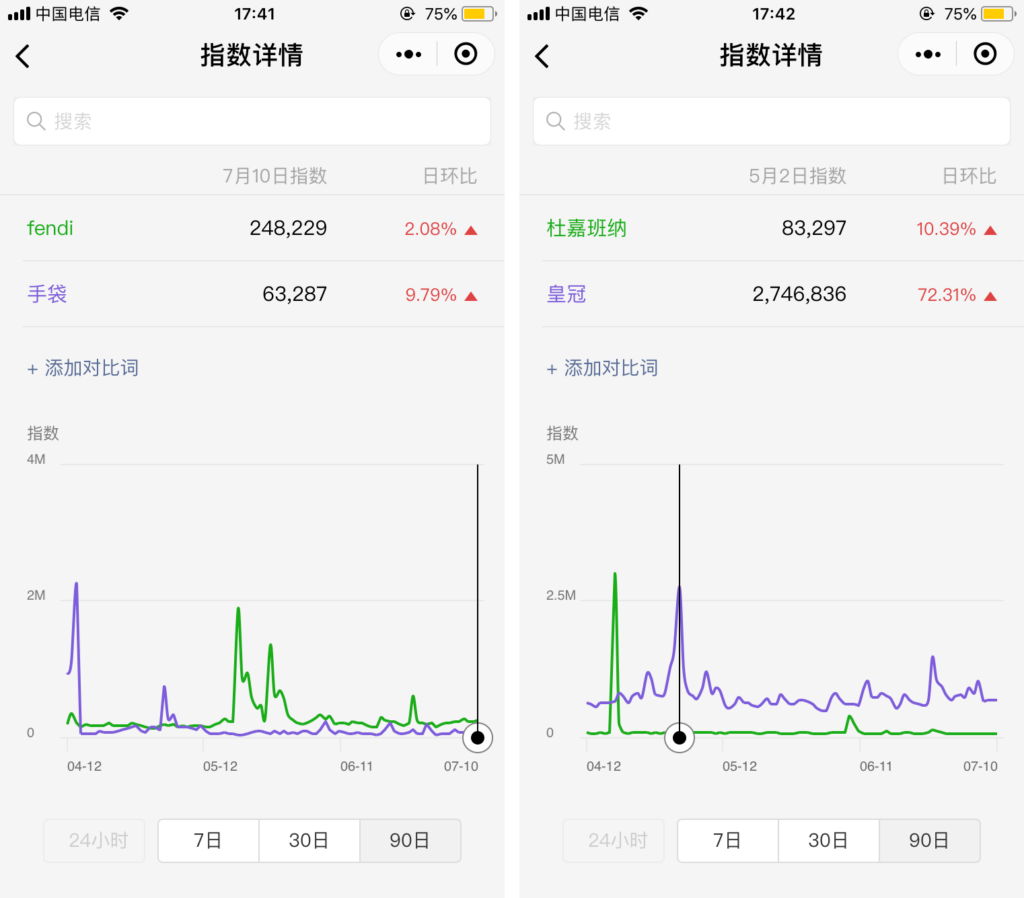
Task: Click the battery icon in left status bar
Action: (479, 14)
